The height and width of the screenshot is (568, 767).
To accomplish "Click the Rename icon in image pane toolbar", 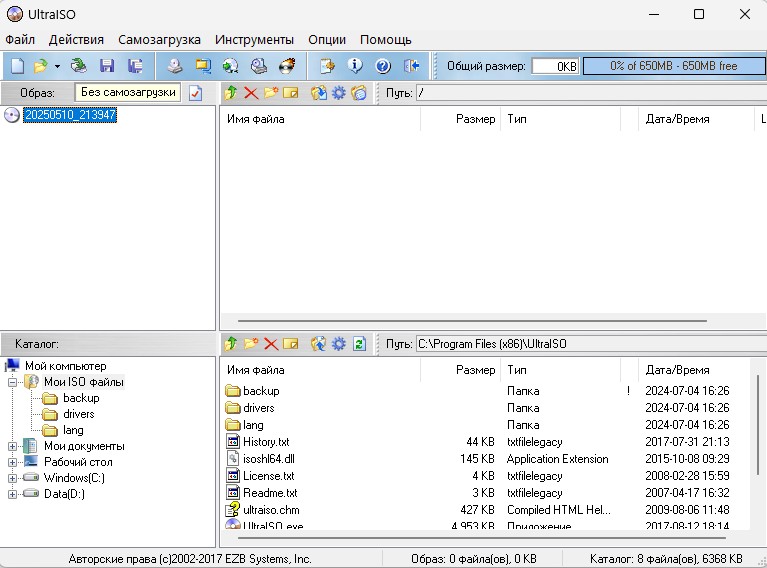I will (291, 92).
